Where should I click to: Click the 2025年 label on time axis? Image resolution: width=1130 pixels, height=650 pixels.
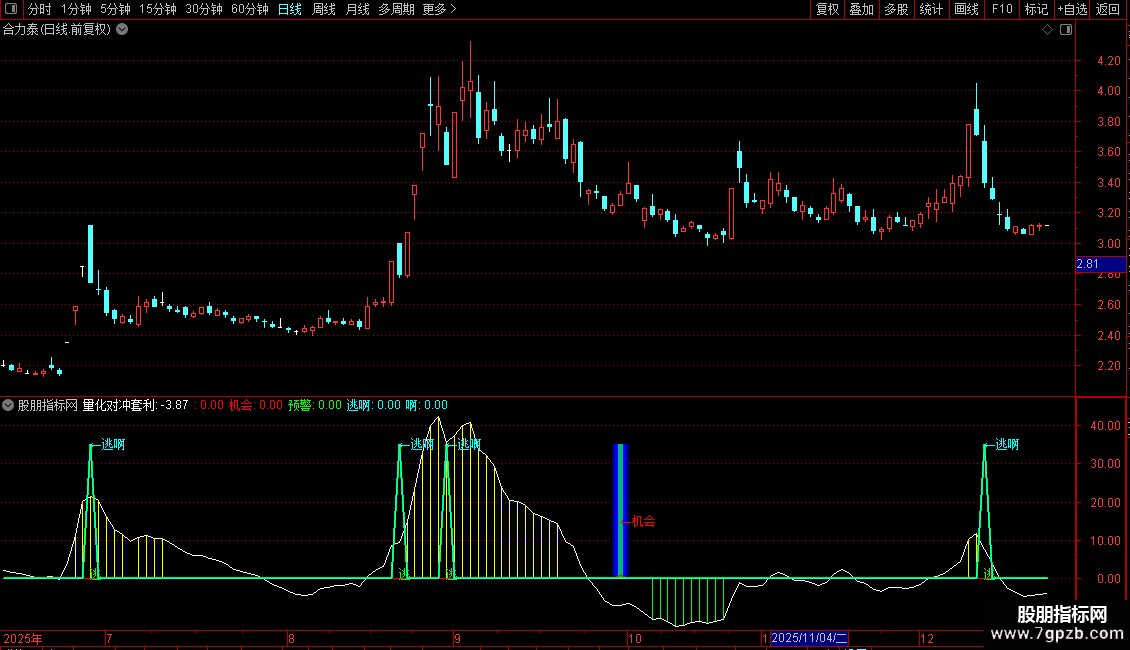click(23, 638)
